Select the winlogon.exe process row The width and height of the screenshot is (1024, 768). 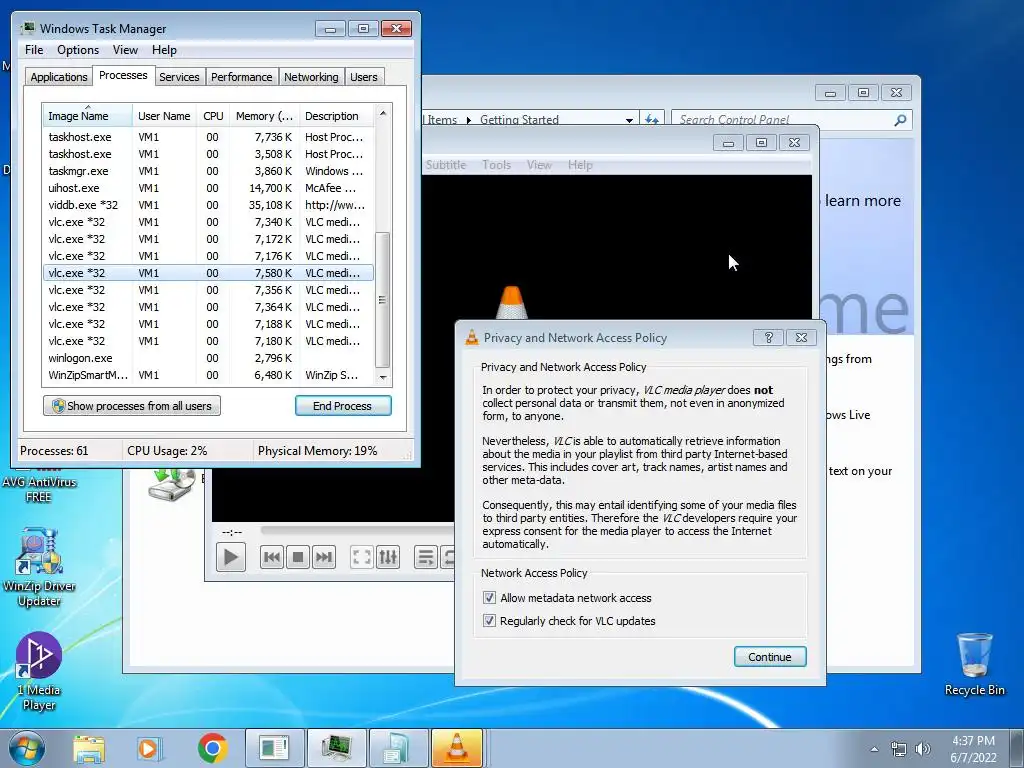(x=208, y=358)
